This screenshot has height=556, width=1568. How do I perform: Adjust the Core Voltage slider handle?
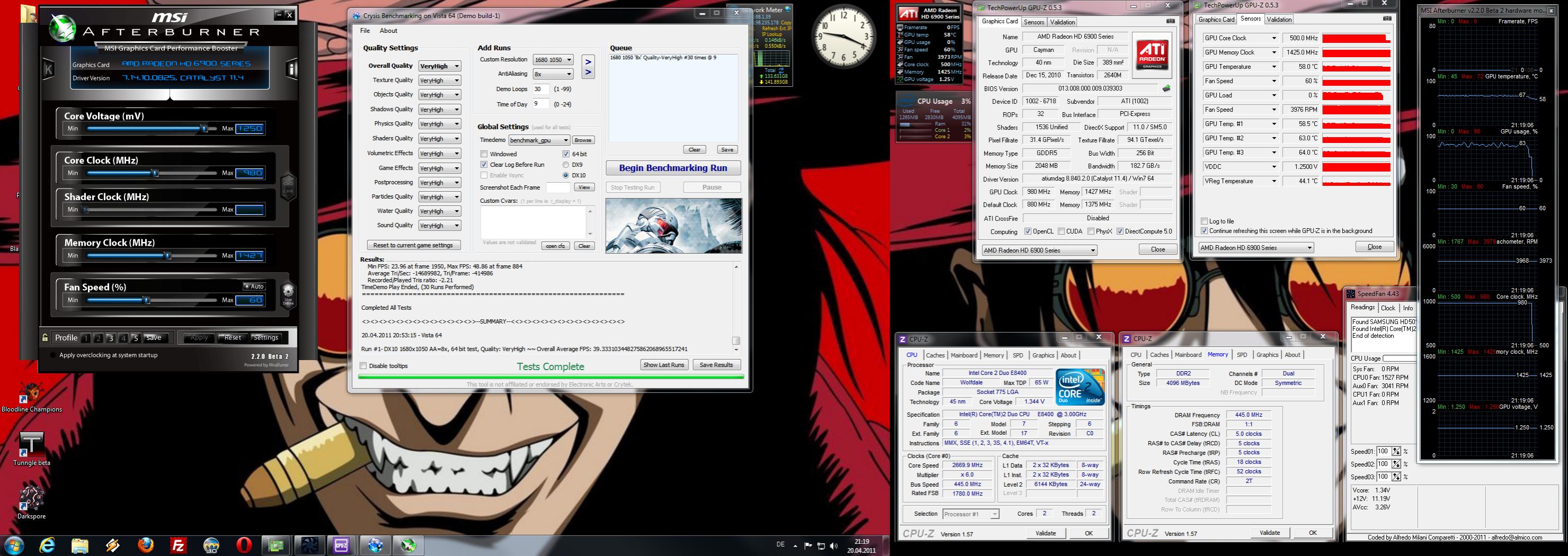coord(205,128)
